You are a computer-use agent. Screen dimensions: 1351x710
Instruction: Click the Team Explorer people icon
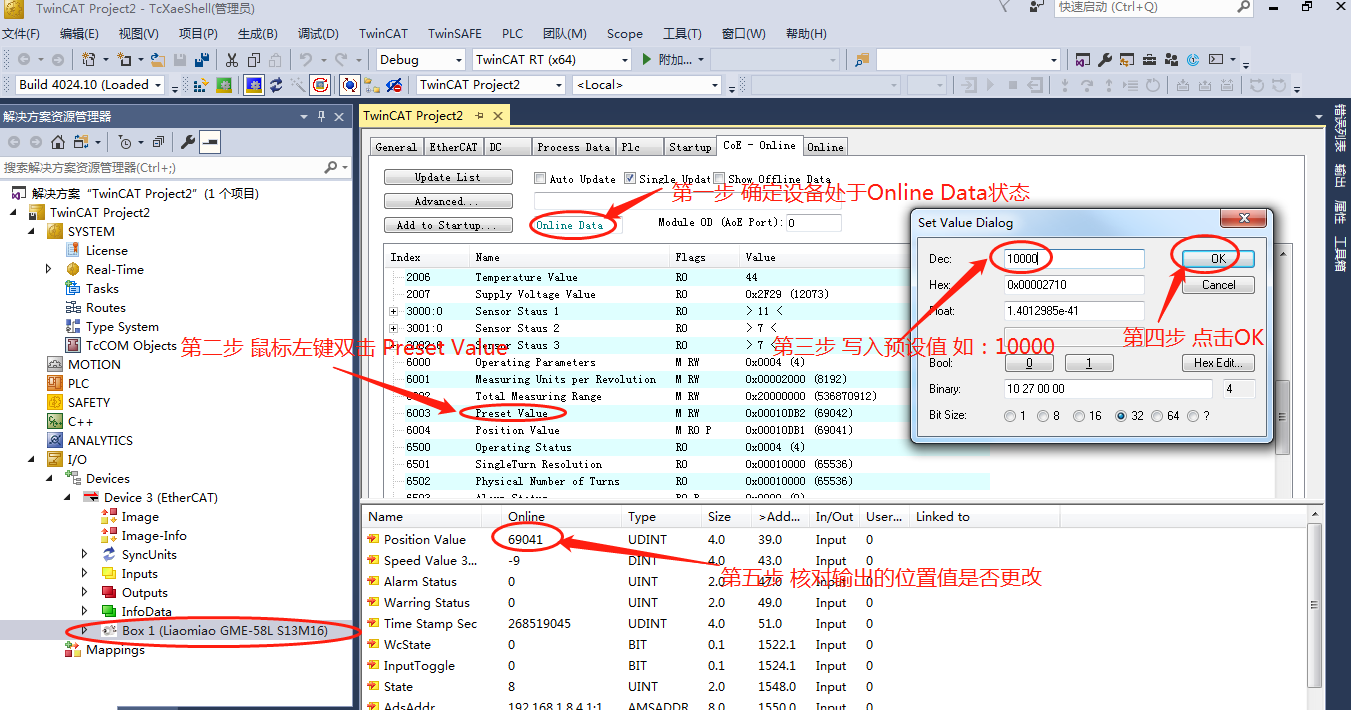(x=1171, y=60)
